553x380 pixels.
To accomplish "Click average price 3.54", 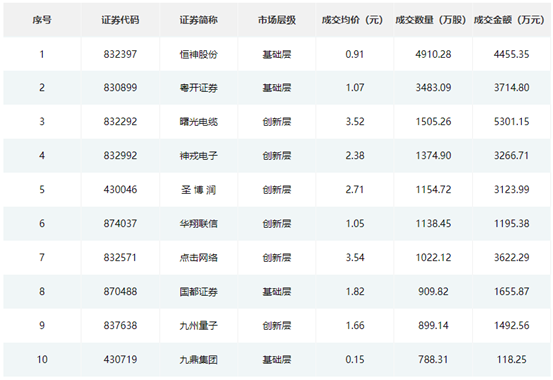I will [355, 258].
